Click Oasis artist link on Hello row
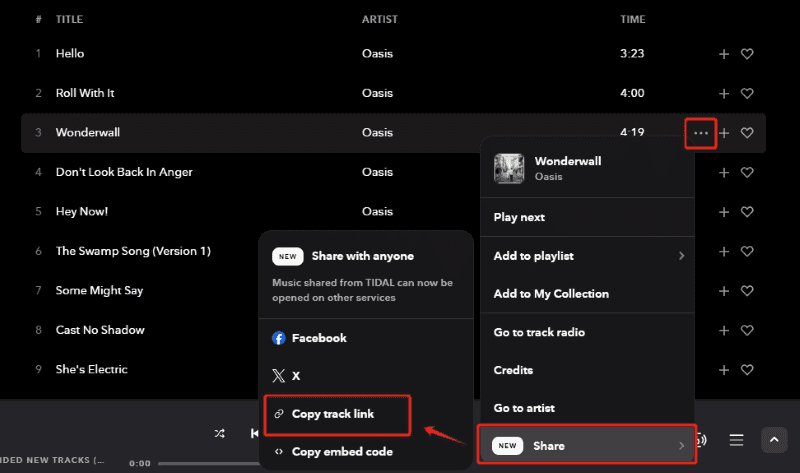Image resolution: width=800 pixels, height=473 pixels. point(378,54)
